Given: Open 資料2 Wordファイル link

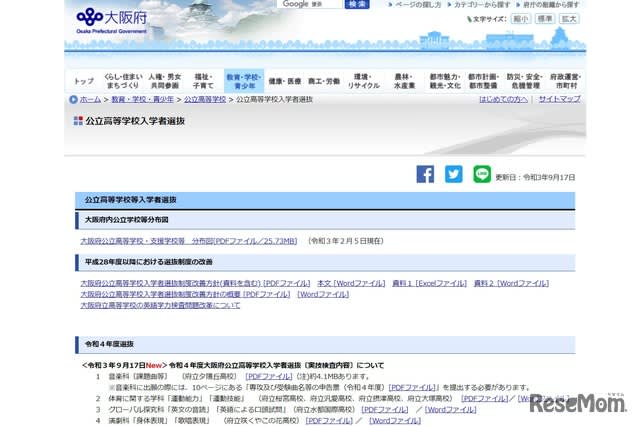Looking at the screenshot, I should pyautogui.click(x=511, y=283).
